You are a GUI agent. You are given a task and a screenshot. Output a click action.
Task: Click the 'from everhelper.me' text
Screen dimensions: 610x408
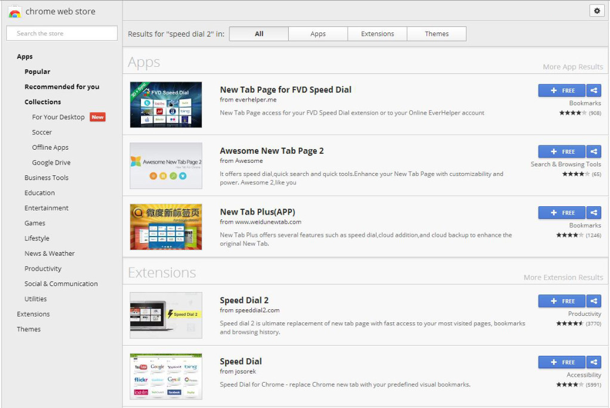pos(248,100)
